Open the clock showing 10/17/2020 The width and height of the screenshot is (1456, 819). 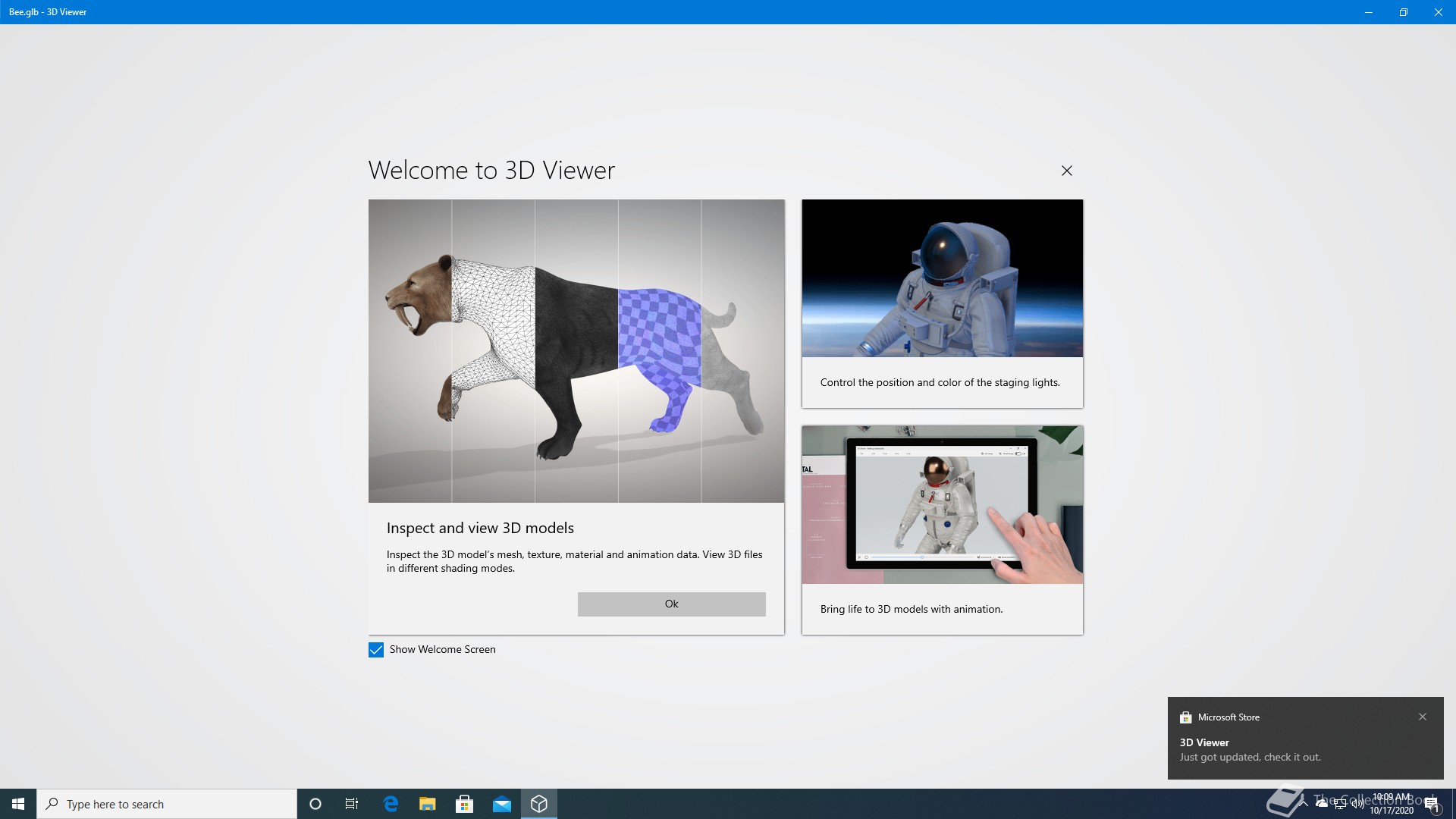pyautogui.click(x=1392, y=804)
